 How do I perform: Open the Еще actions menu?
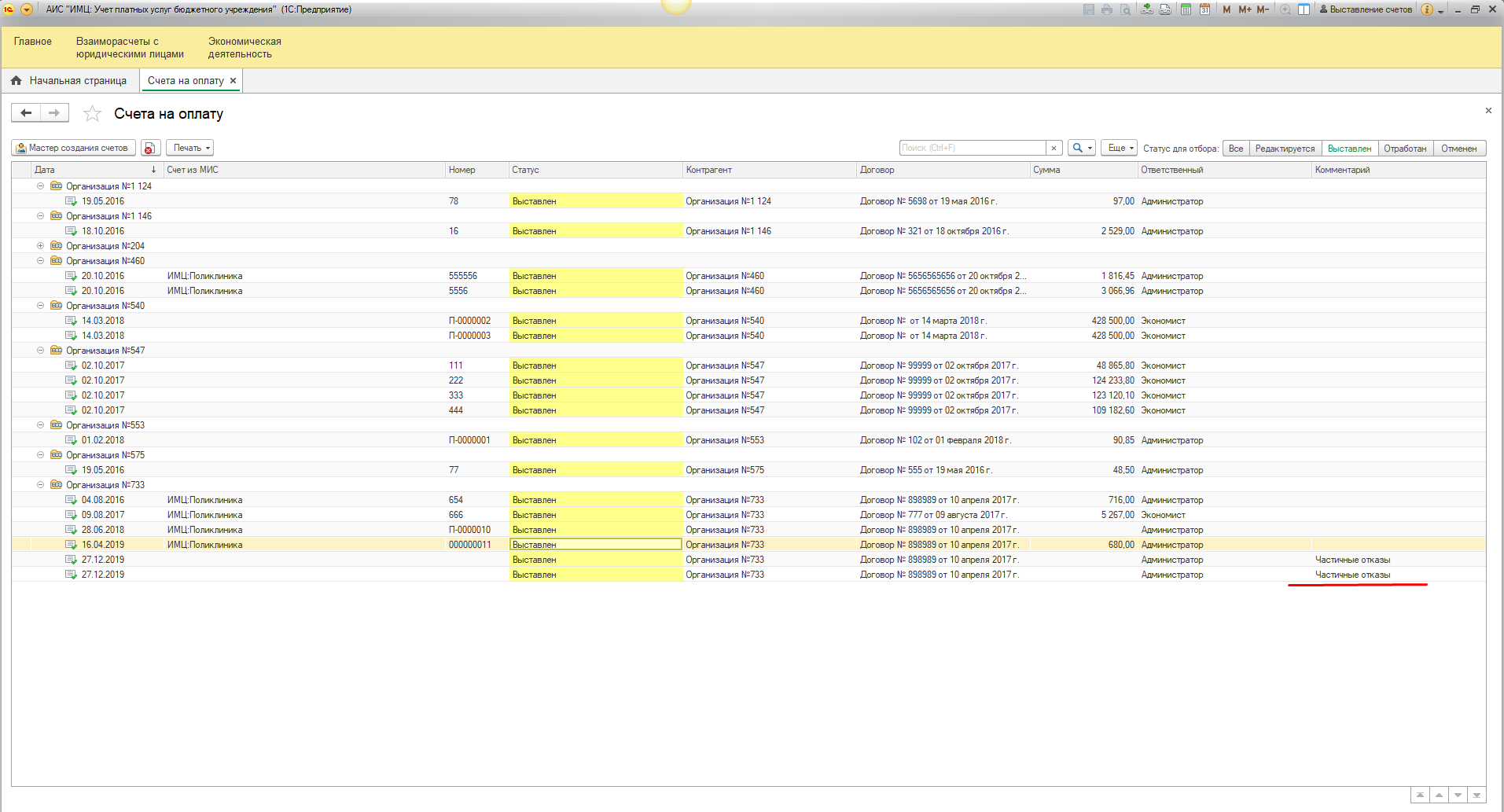[x=1120, y=148]
